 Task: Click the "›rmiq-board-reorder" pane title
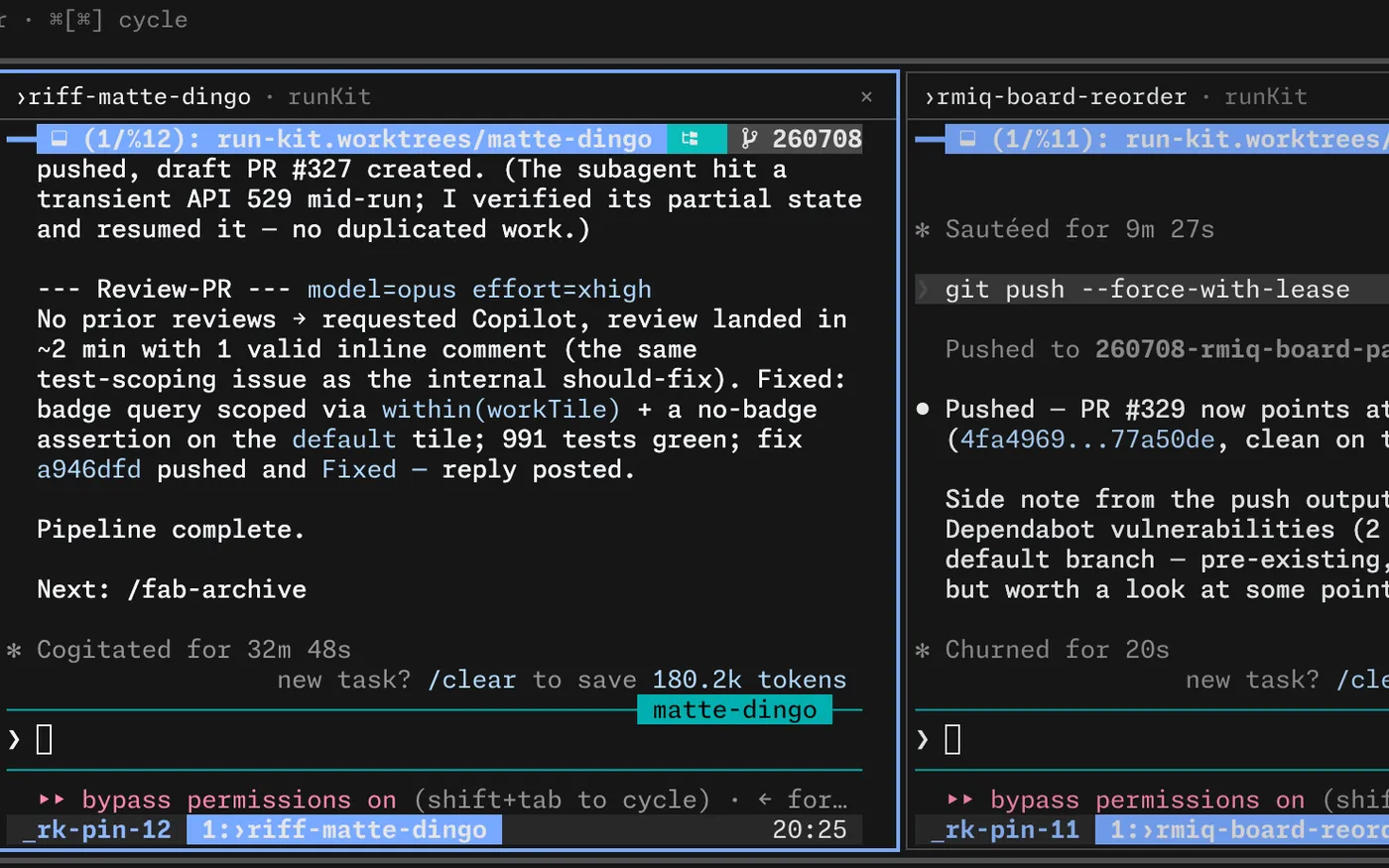tap(1055, 97)
